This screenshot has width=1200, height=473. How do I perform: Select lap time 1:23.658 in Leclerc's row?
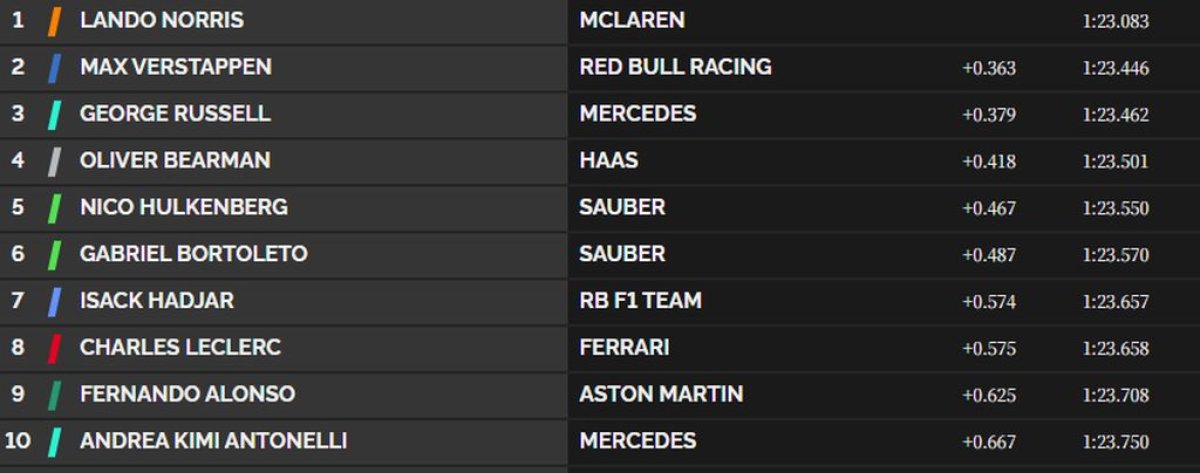[1115, 349]
